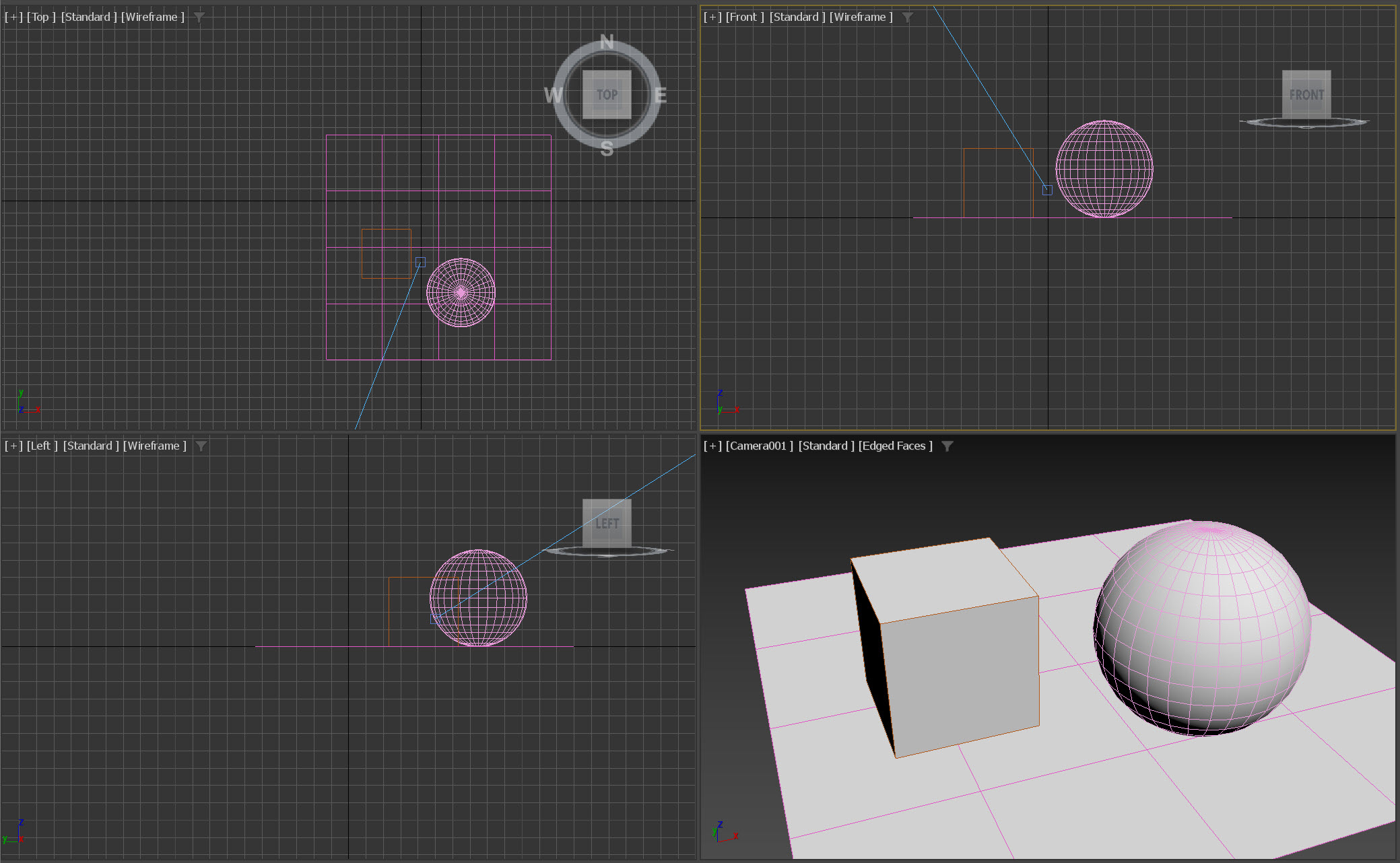Click the N compass letter on ViewCube ring
The width and height of the screenshot is (1400, 863).
pyautogui.click(x=607, y=42)
